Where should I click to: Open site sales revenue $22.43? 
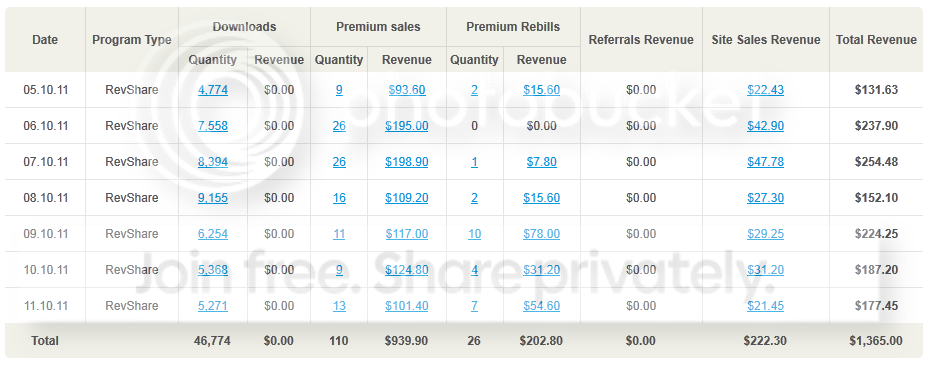click(765, 90)
